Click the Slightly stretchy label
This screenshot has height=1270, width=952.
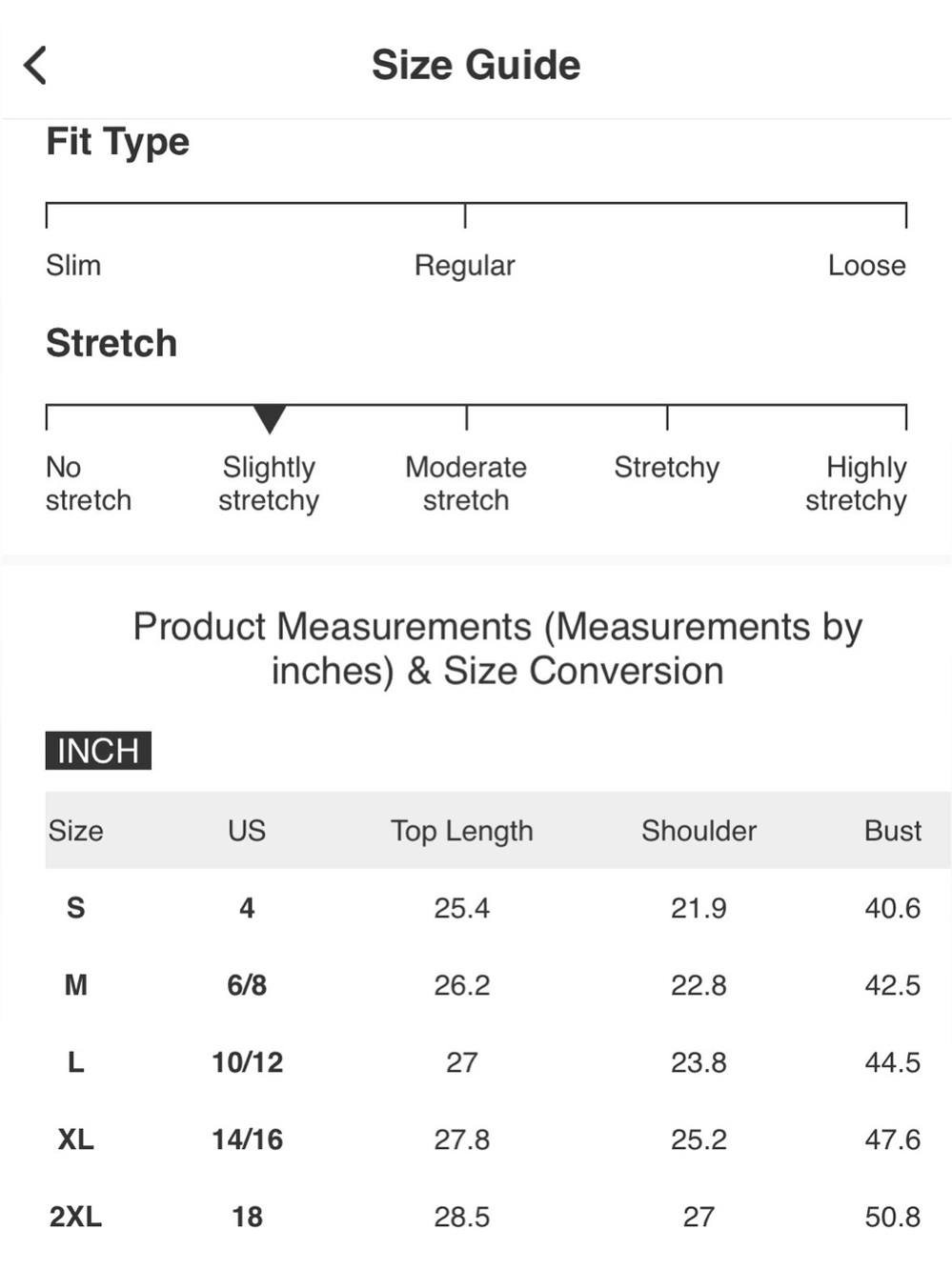269,484
